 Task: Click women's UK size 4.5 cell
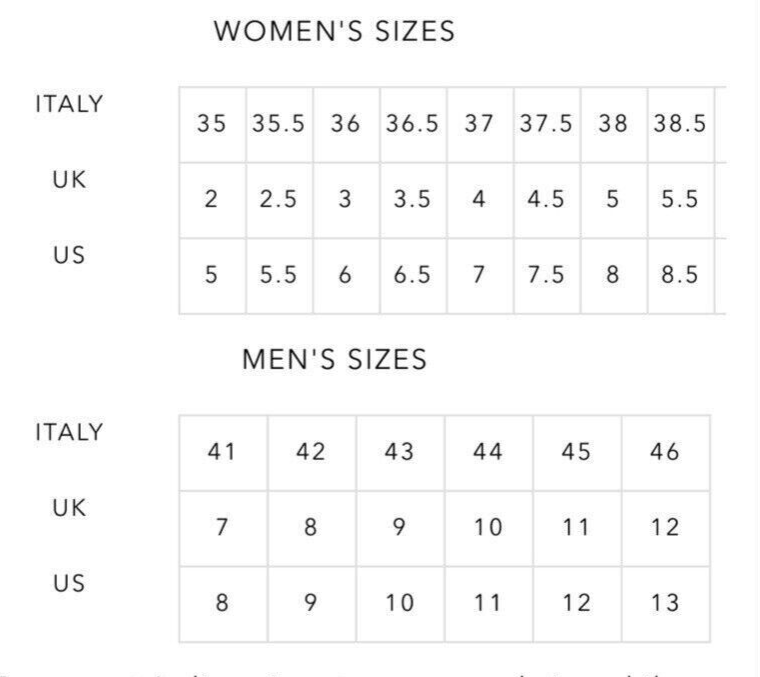click(x=547, y=200)
